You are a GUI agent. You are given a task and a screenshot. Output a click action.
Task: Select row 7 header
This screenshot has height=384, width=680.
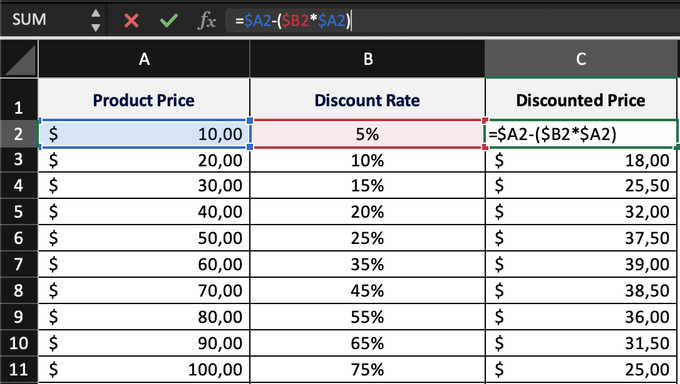coord(19,264)
